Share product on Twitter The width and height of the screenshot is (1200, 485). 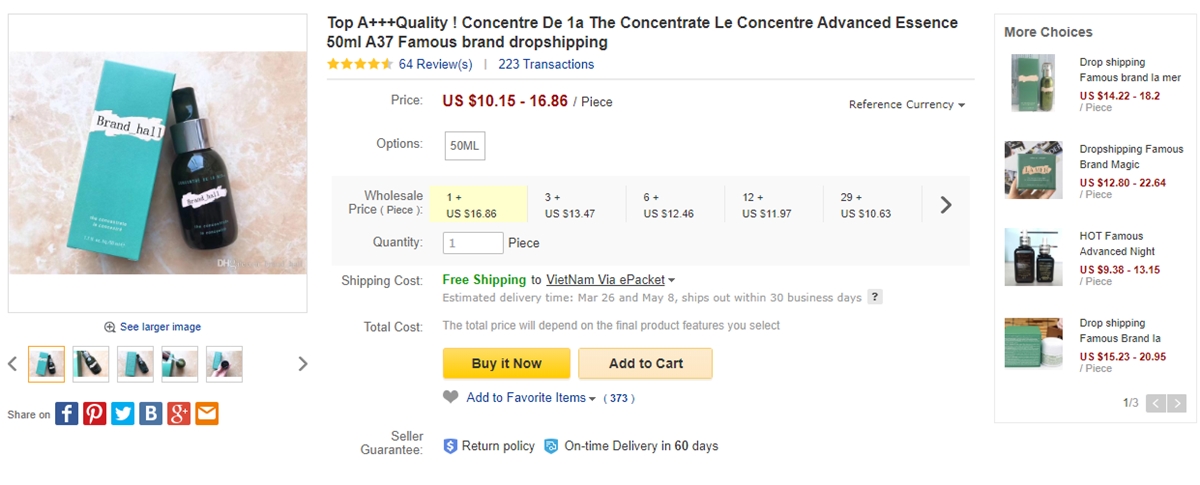coord(122,413)
